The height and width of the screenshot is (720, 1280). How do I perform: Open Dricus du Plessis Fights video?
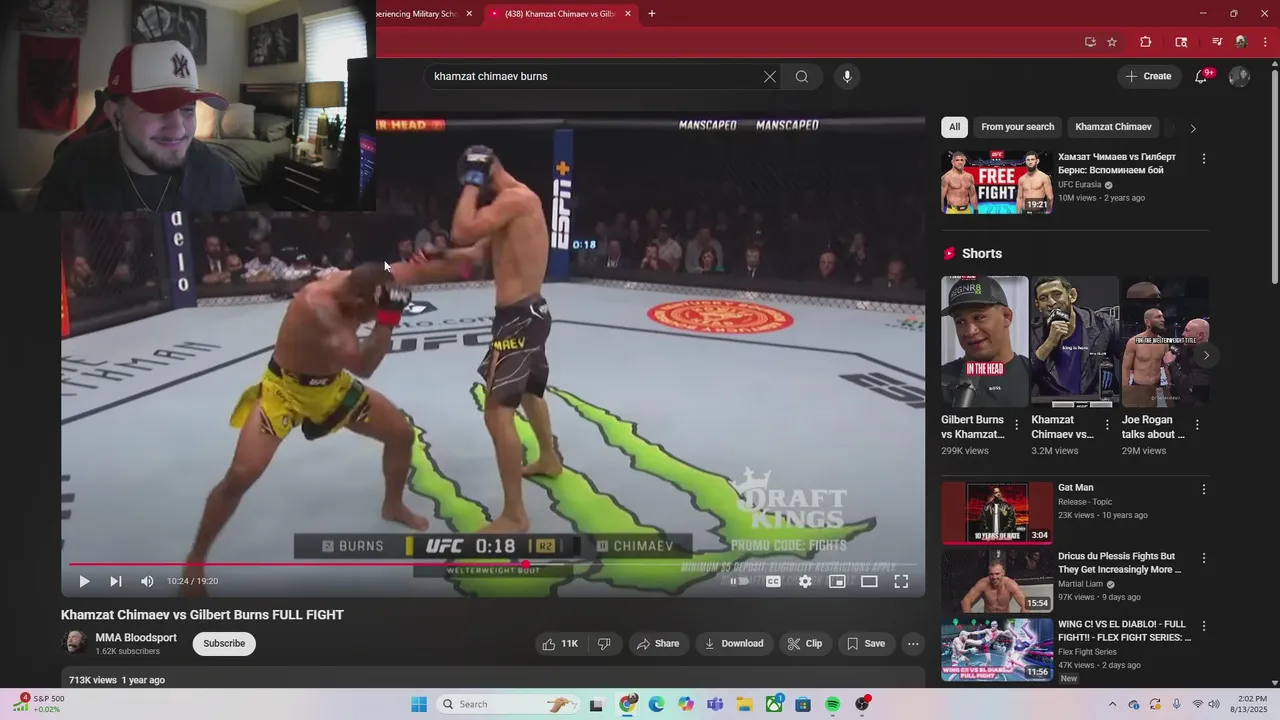pos(1119,563)
